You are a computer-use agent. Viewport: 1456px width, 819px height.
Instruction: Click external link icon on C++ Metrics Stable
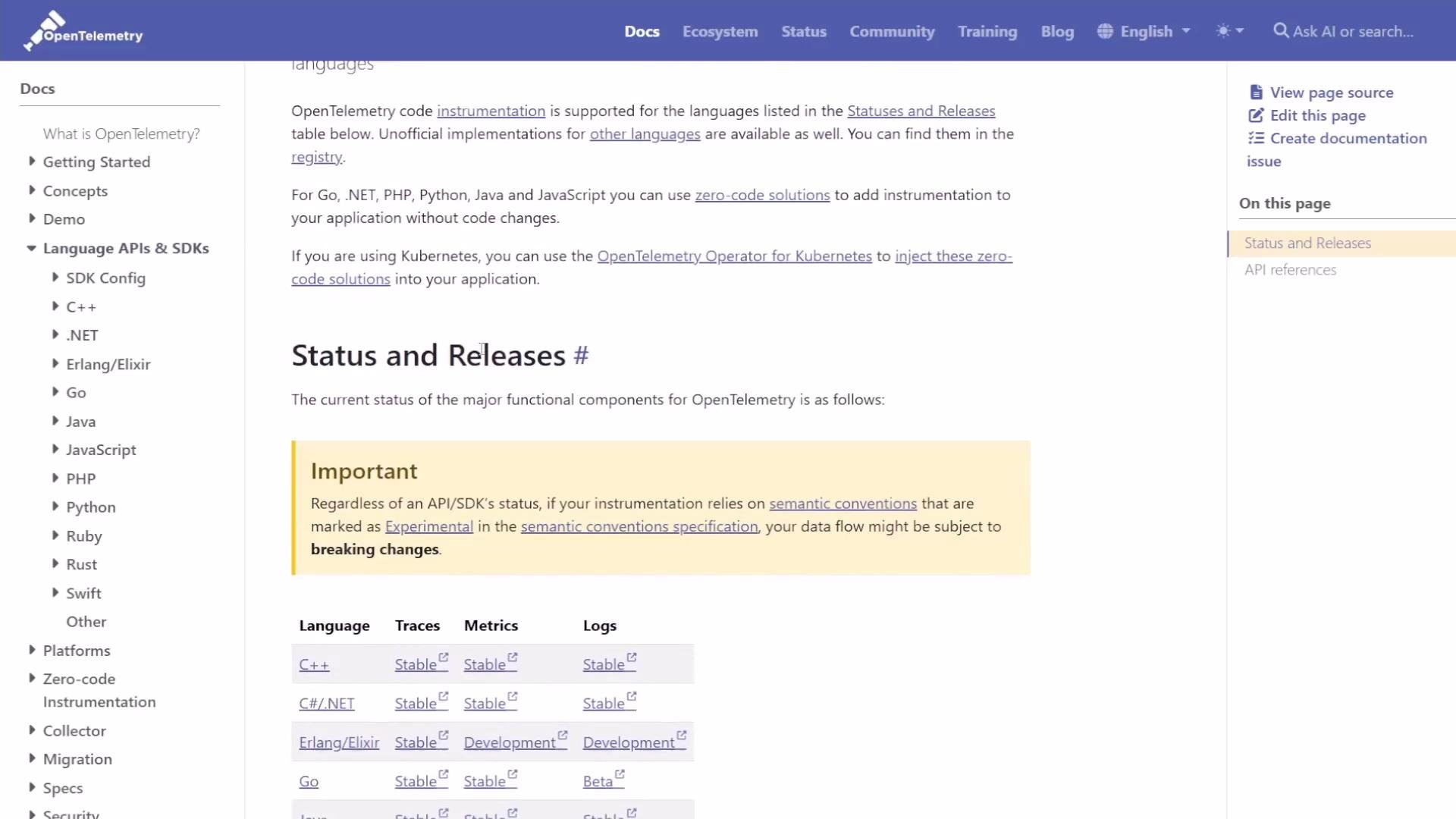pyautogui.click(x=513, y=657)
